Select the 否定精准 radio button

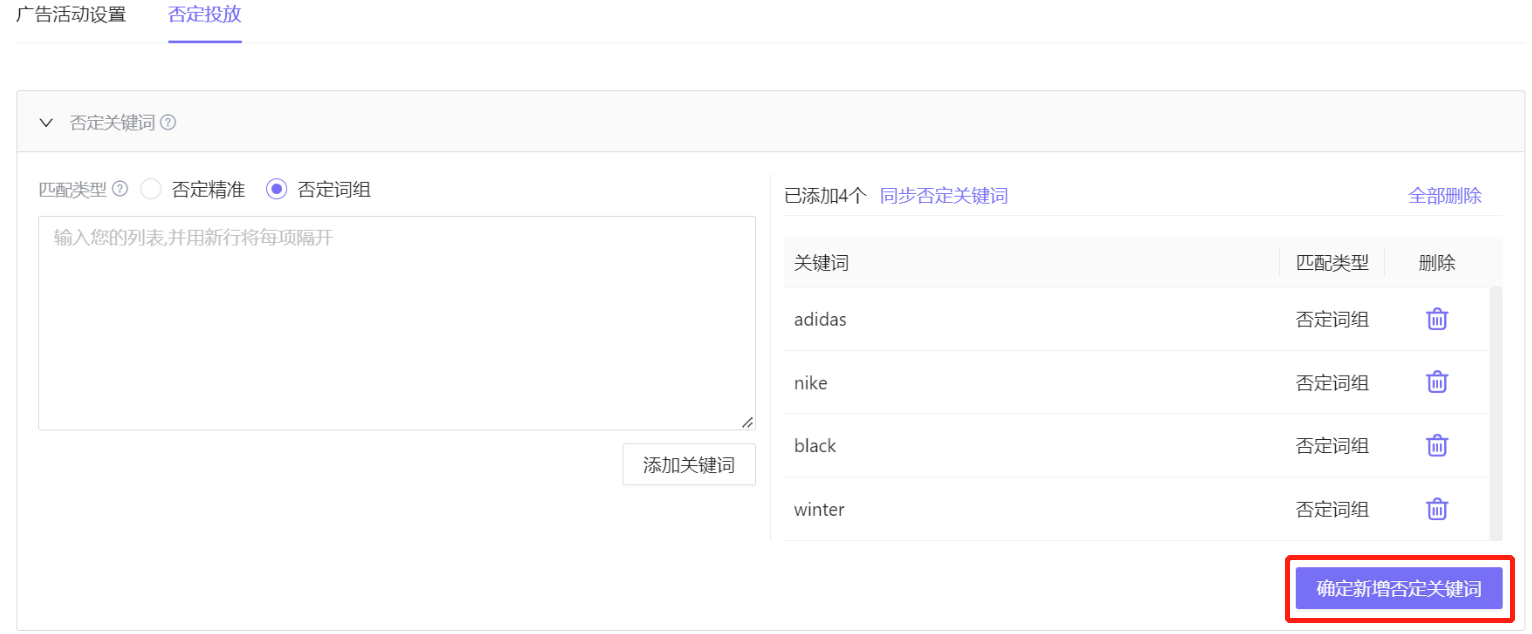click(151, 189)
